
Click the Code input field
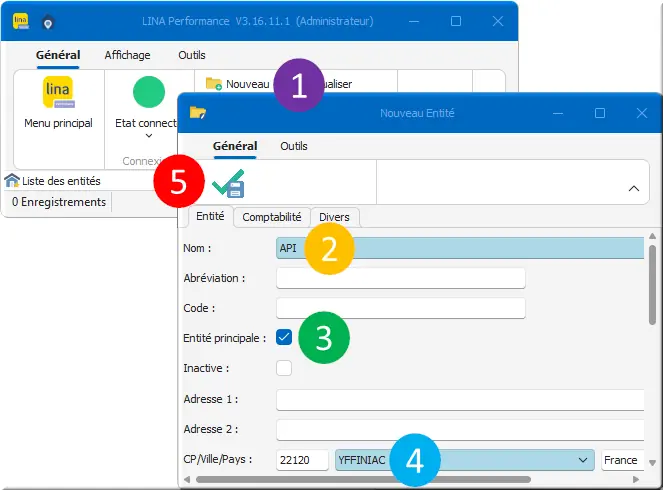(x=401, y=308)
